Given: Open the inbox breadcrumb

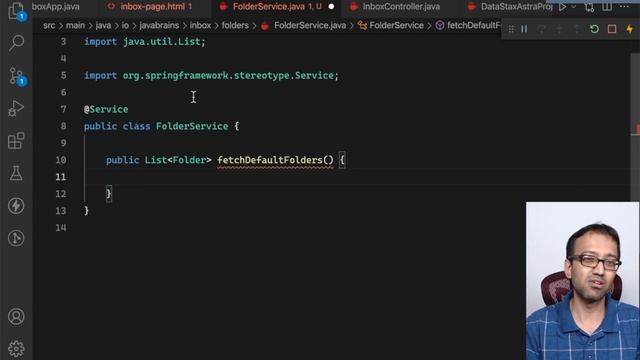Looking at the screenshot, I should click(x=200, y=25).
